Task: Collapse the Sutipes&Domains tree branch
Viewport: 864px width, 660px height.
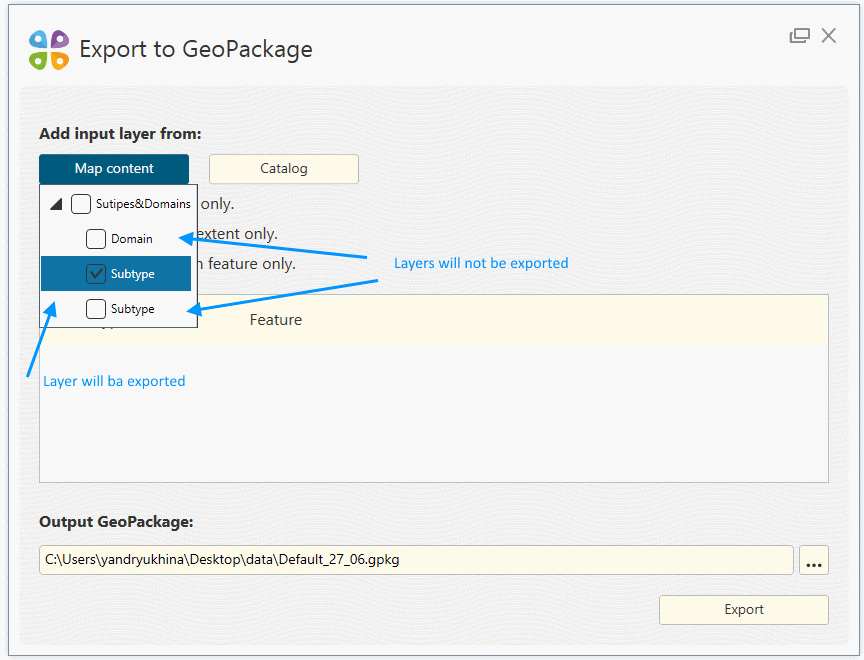Action: 57,203
